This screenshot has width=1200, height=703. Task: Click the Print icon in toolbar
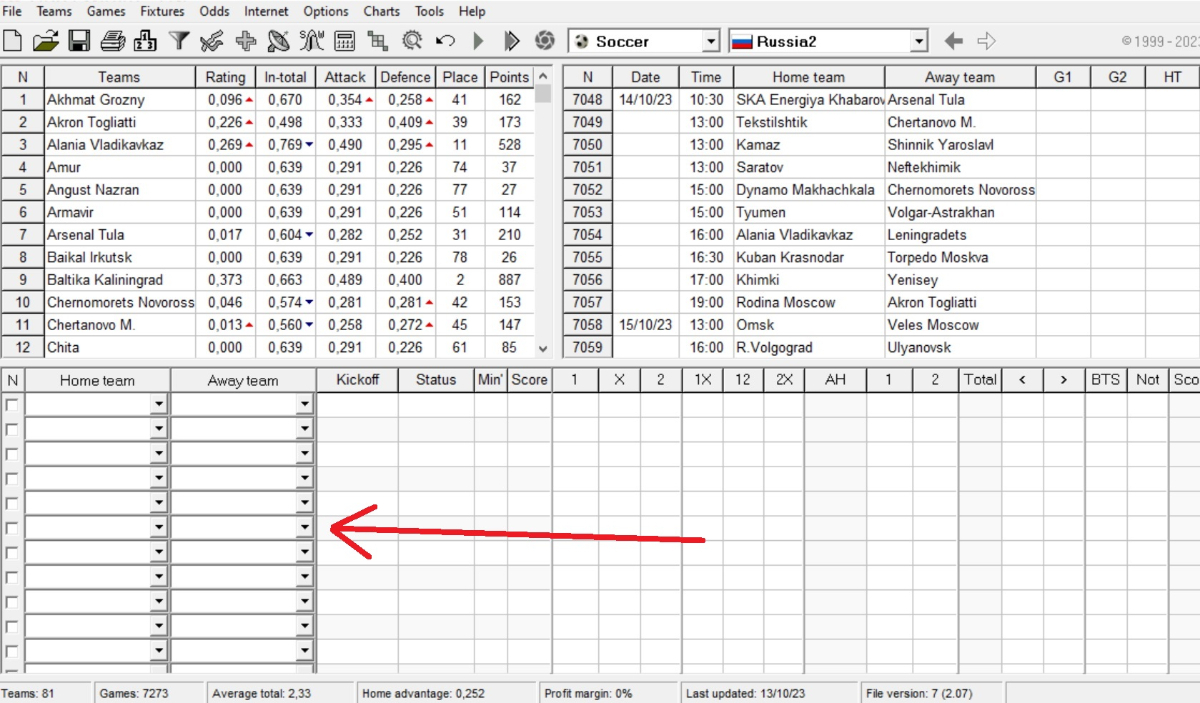pos(112,41)
